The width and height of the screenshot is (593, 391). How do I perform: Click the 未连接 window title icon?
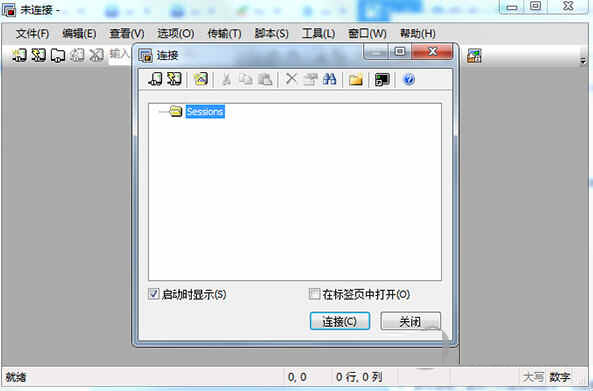pyautogui.click(x=9, y=10)
